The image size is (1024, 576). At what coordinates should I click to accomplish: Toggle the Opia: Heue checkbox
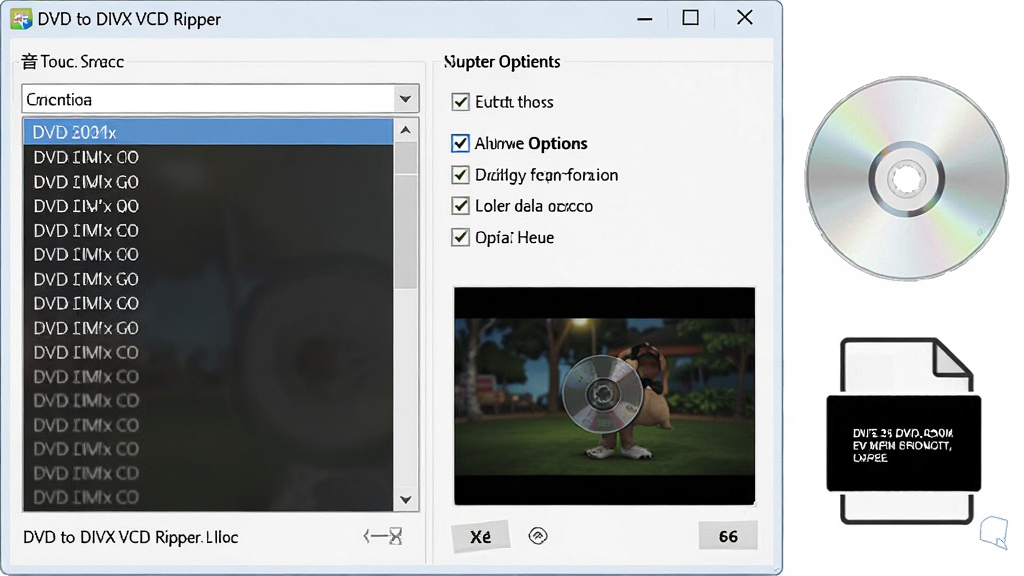[460, 237]
